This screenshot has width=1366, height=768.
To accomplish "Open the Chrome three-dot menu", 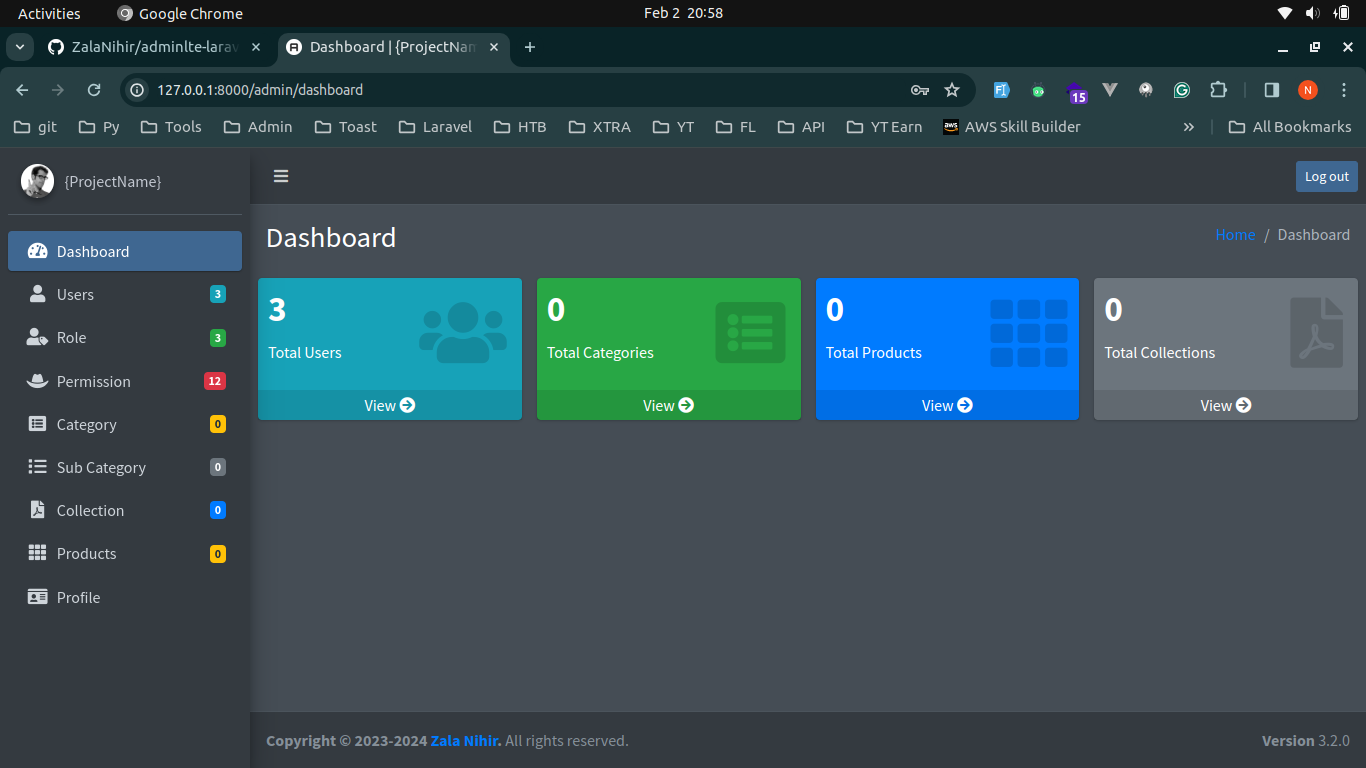I will click(1344, 90).
